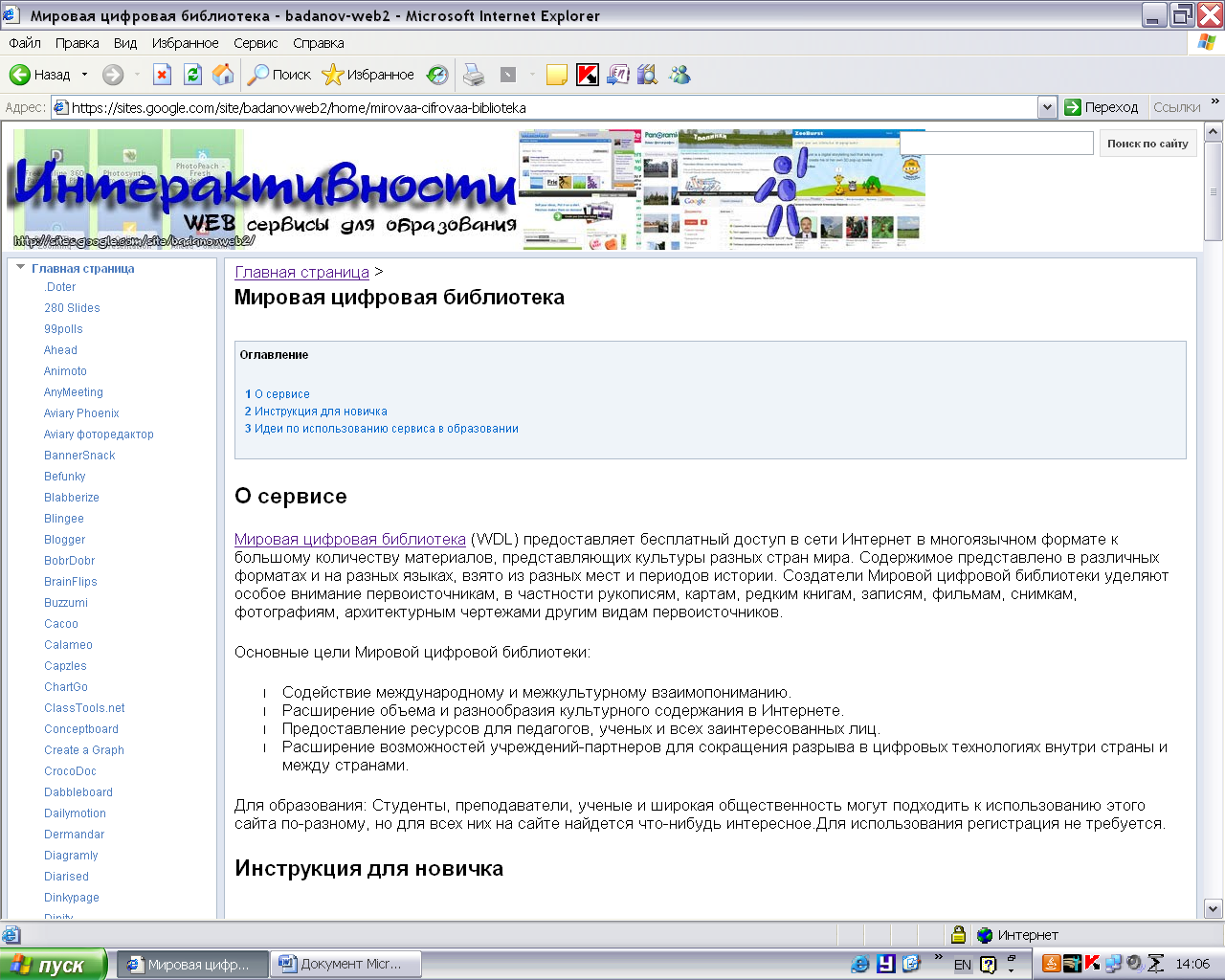Follow the Главная страница breadcrumb link
Viewport: 1225px width, 980px height.
[301, 273]
